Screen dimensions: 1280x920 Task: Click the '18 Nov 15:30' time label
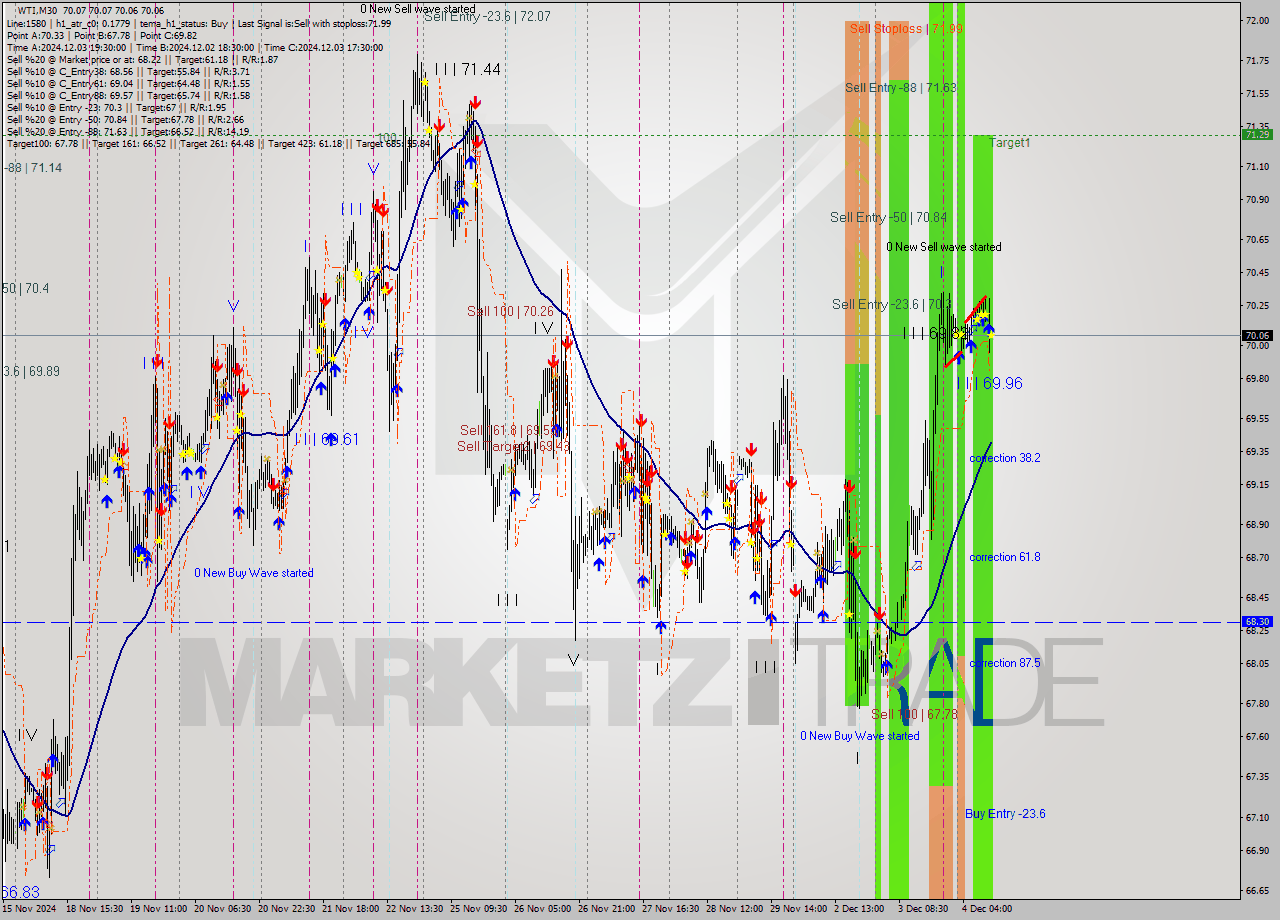point(95,909)
